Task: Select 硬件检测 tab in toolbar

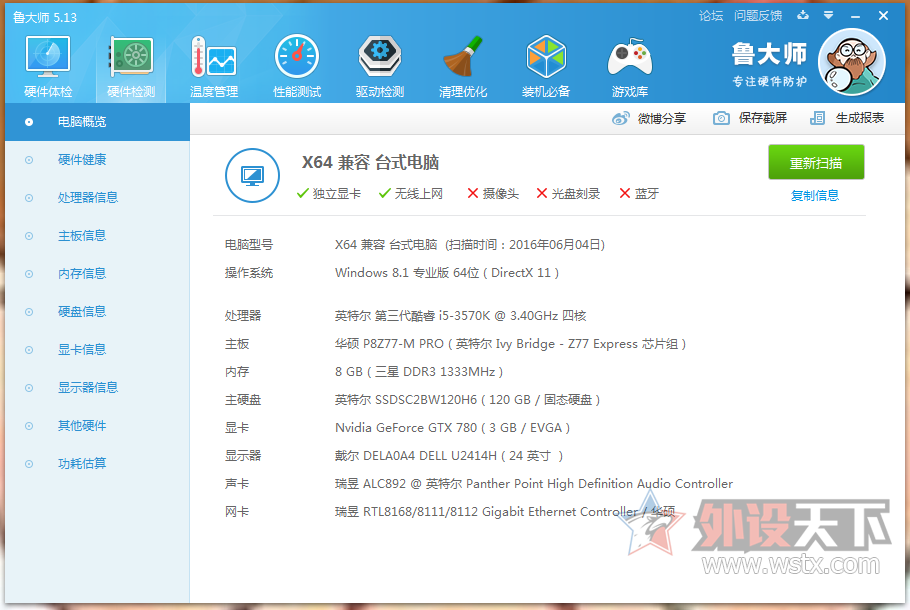Action: [130, 64]
